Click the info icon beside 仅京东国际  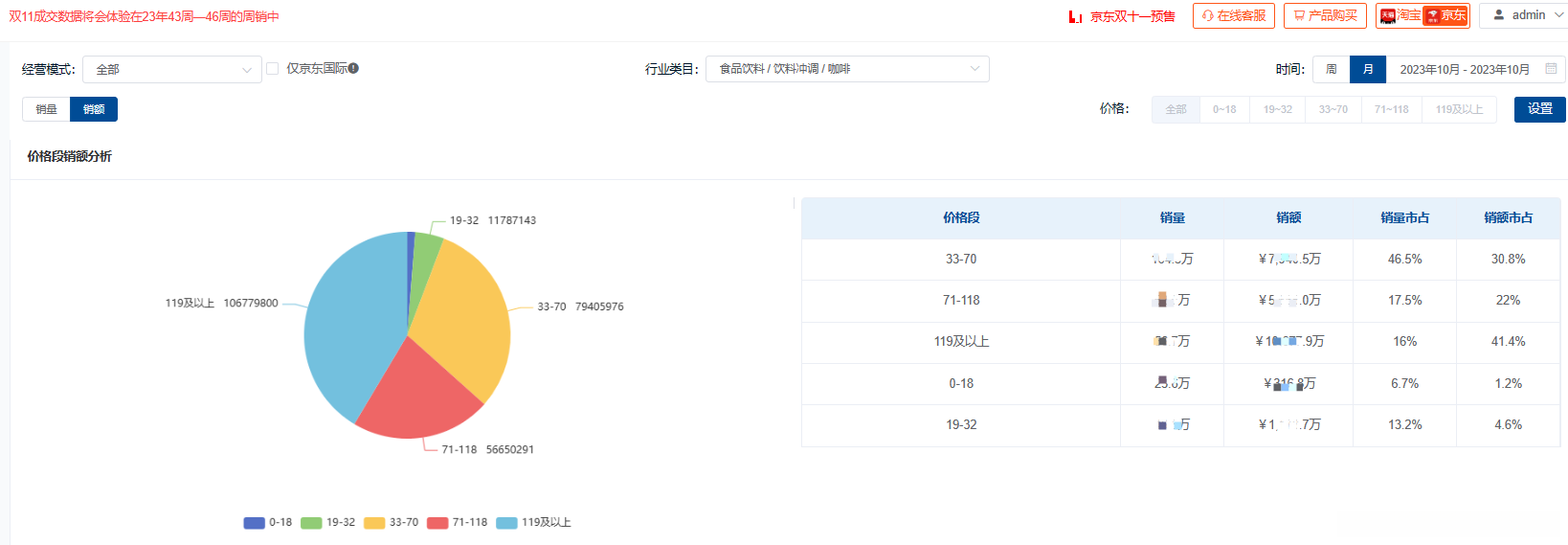point(353,68)
